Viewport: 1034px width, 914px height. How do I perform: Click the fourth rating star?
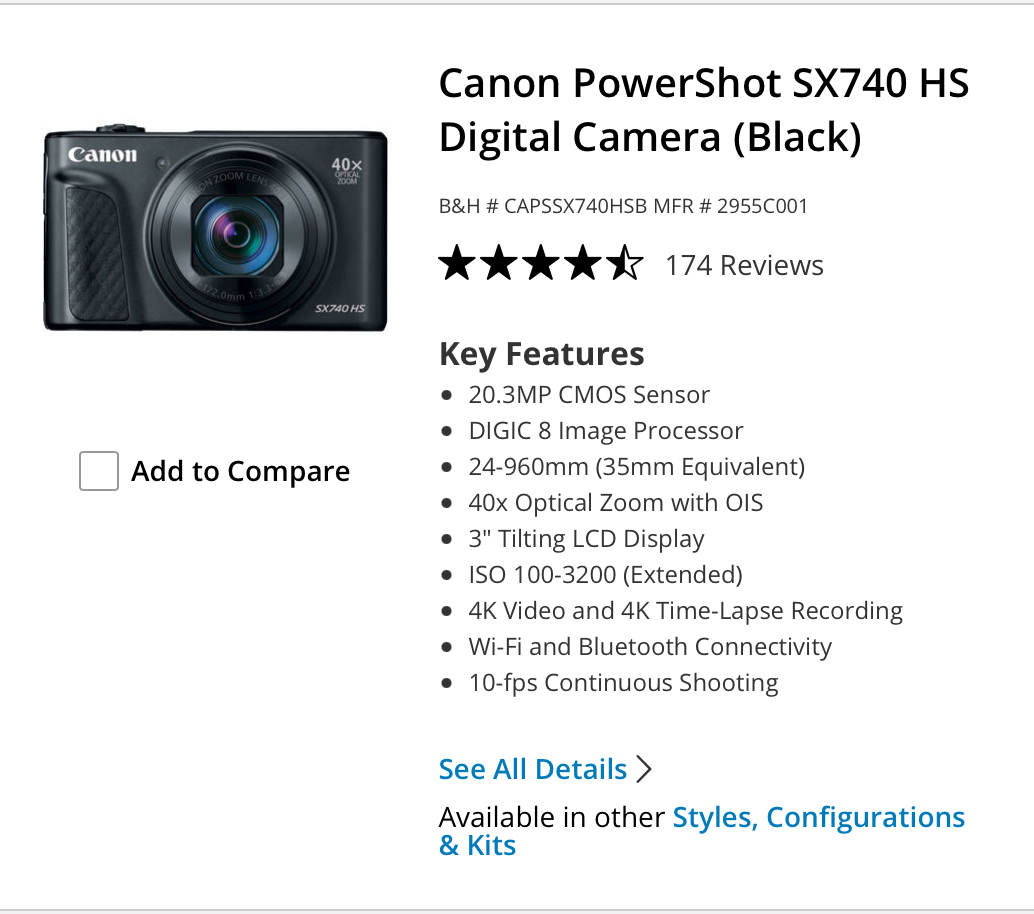(584, 262)
